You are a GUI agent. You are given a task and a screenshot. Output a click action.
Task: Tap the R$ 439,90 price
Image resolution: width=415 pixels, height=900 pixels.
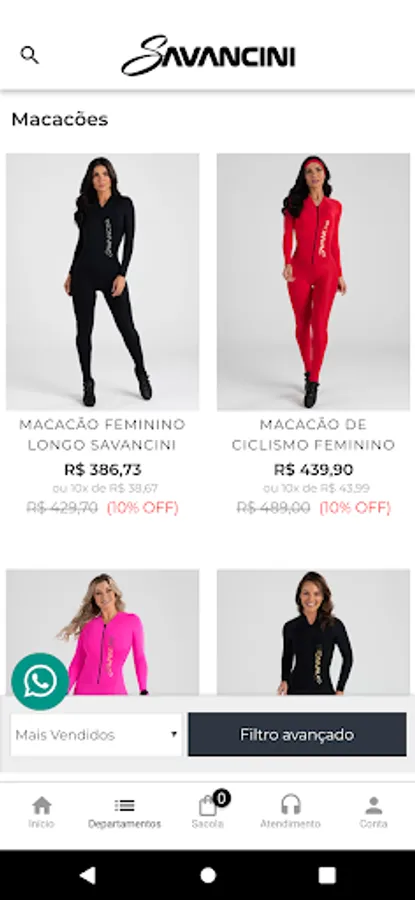[x=313, y=470]
